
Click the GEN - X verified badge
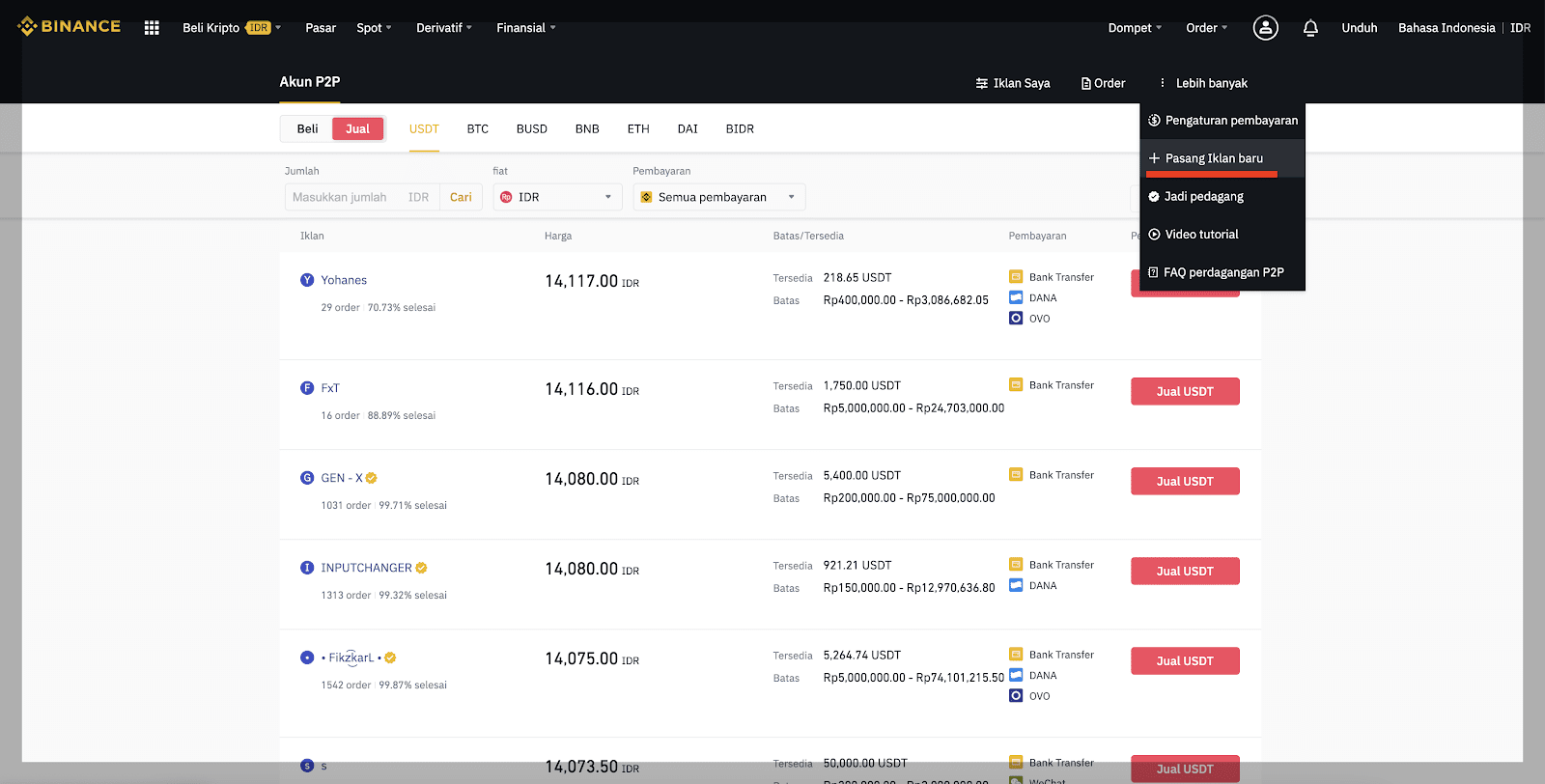point(371,478)
